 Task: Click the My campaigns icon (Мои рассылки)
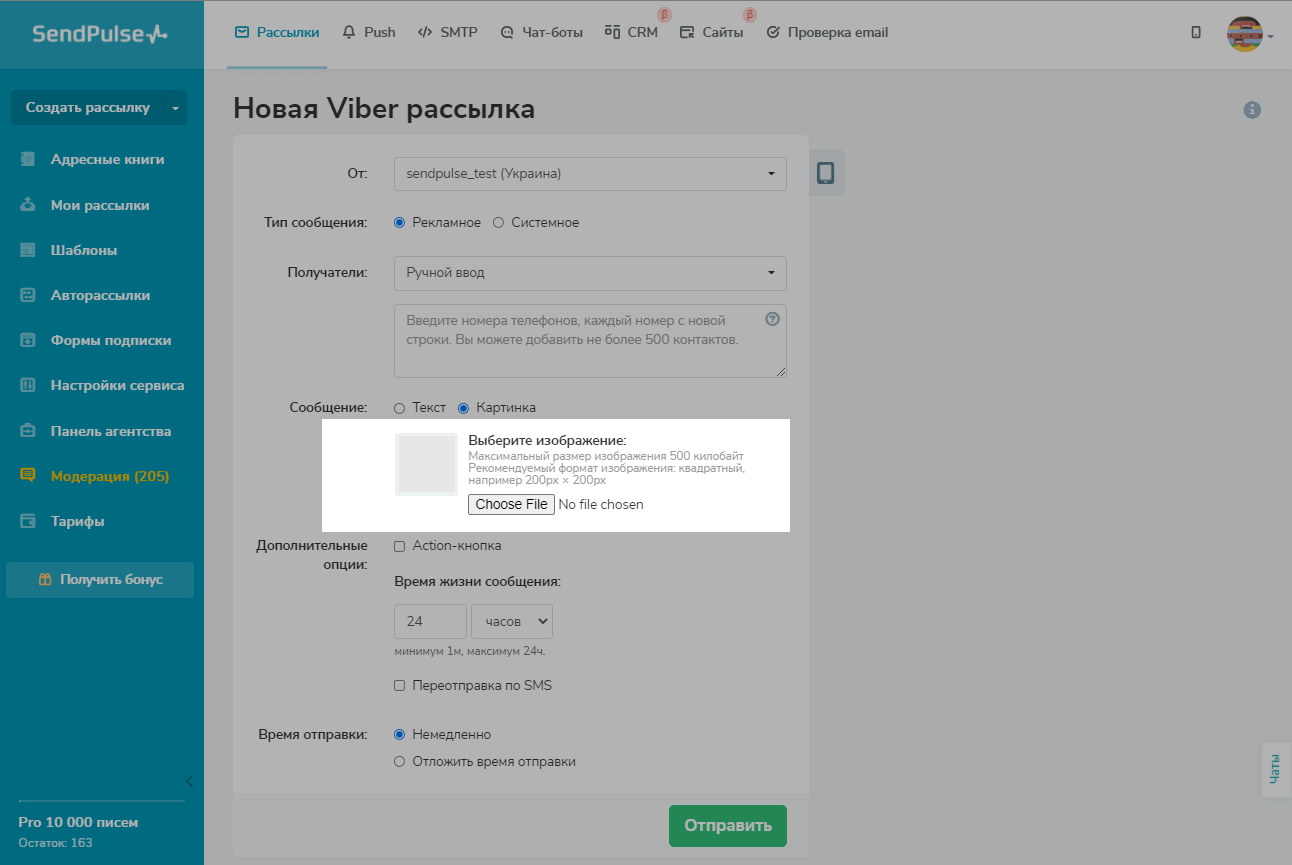pos(28,205)
